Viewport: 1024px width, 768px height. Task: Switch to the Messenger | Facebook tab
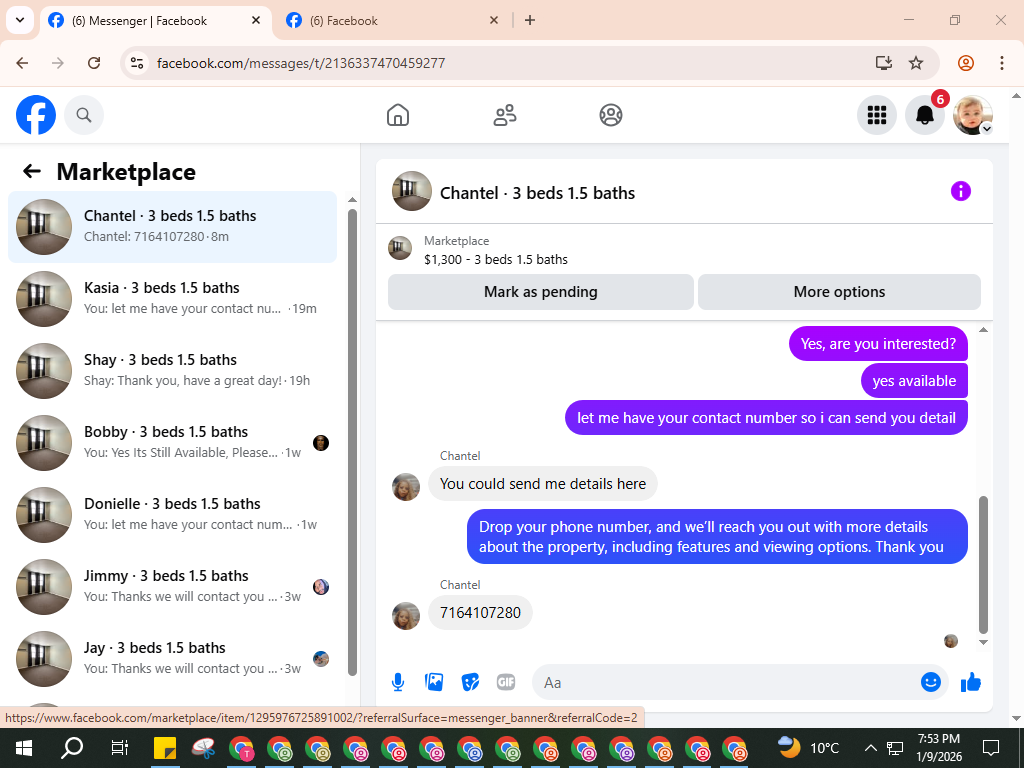pos(155,21)
